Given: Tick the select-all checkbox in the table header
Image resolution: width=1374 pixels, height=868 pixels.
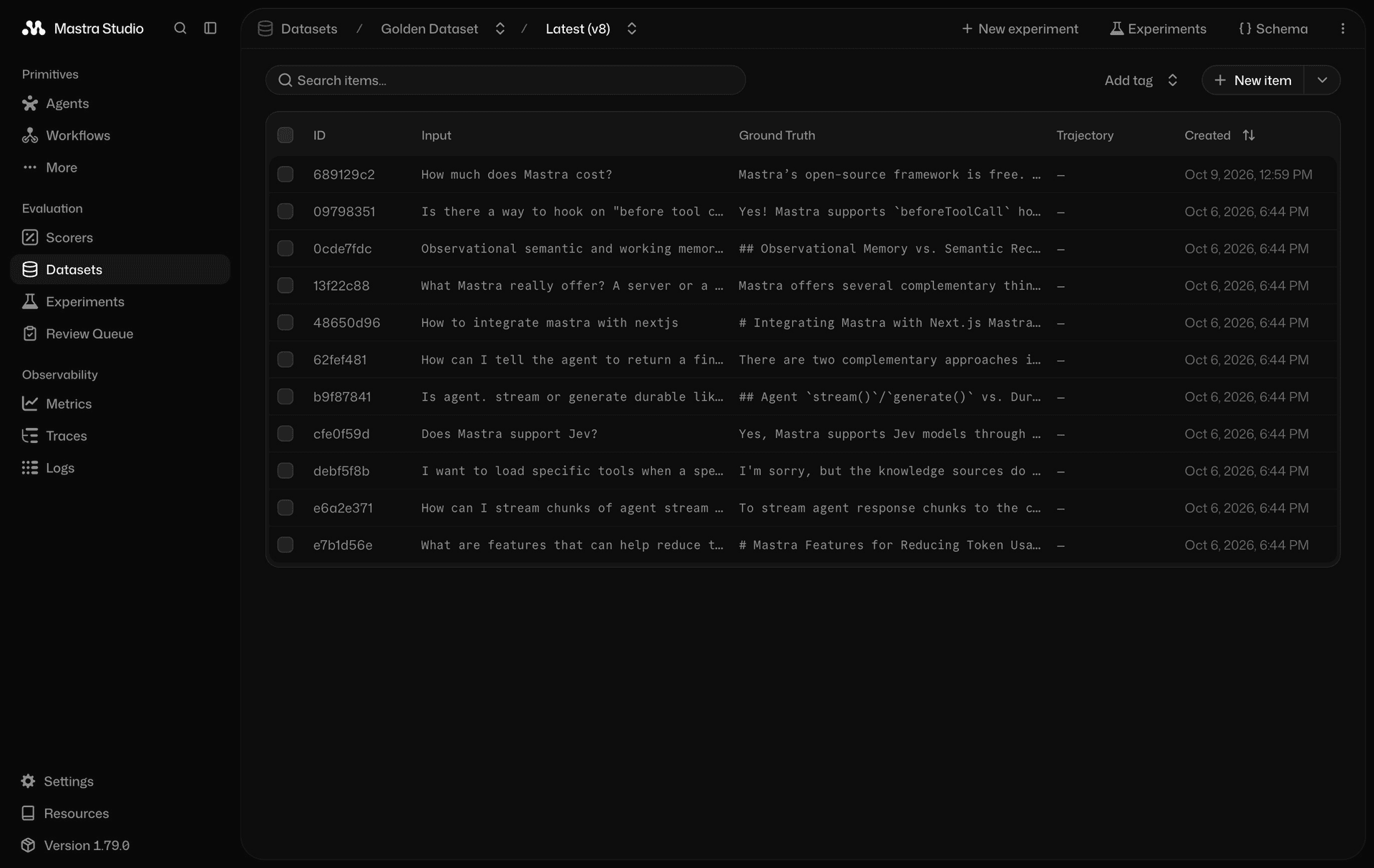Looking at the screenshot, I should 286,135.
